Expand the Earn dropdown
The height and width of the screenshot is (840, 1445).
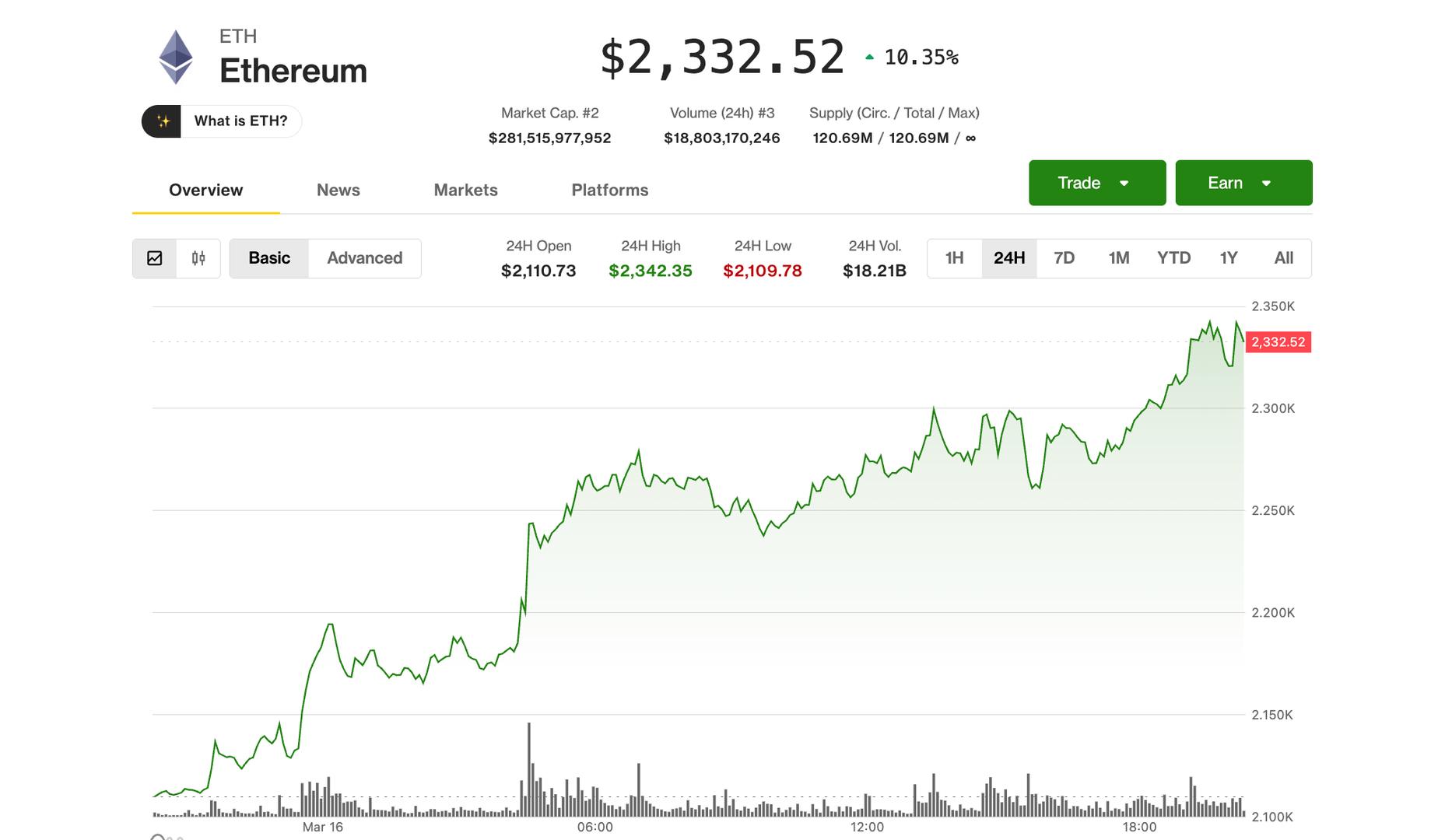pos(1243,182)
